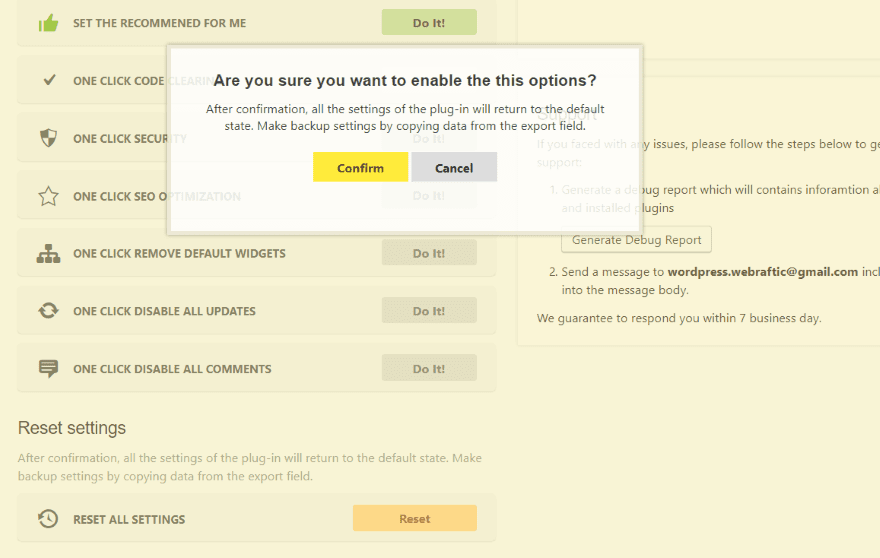Click the 'ONE CLICK REMOVE DEFAULT WIDGETS' label
The image size is (880, 558).
[179, 253]
